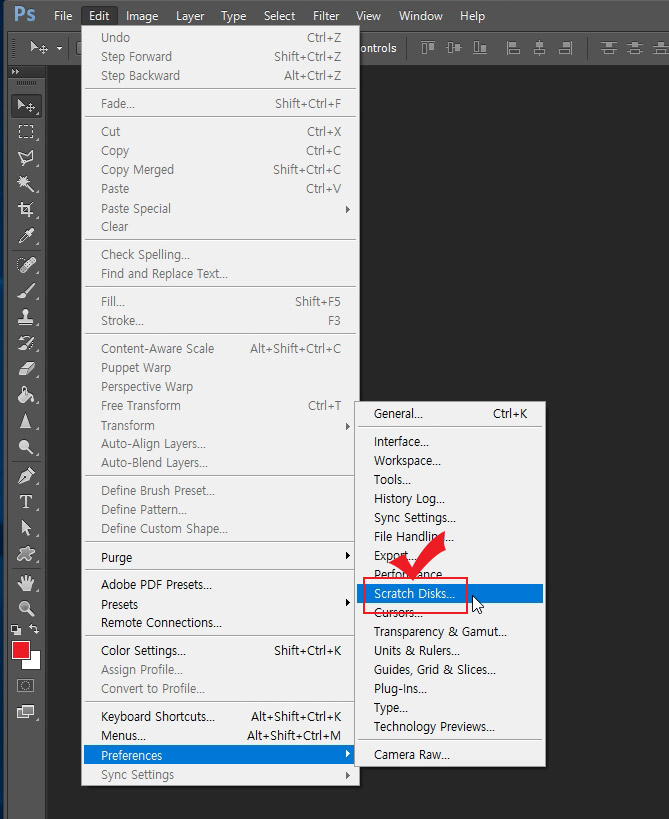Select the Zoom tool

point(26,609)
